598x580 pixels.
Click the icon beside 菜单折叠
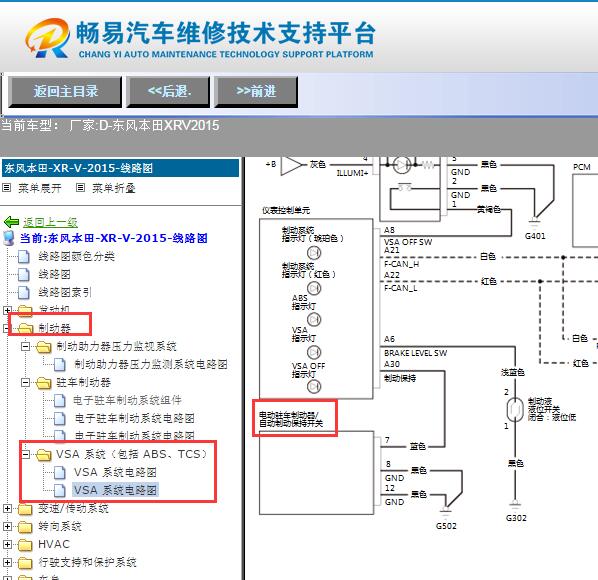click(x=80, y=188)
